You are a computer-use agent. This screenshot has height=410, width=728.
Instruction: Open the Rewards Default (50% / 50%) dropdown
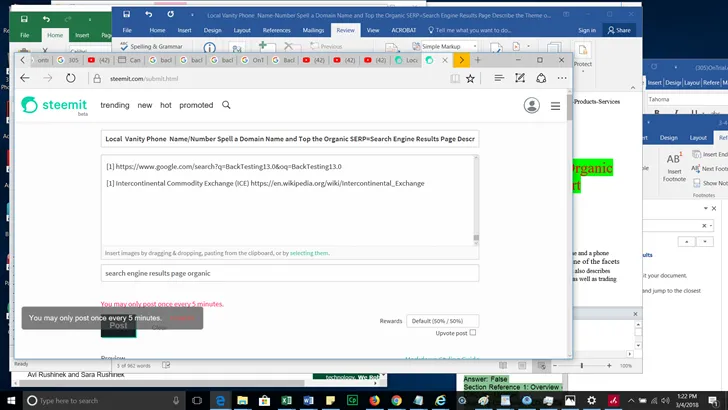(x=442, y=321)
